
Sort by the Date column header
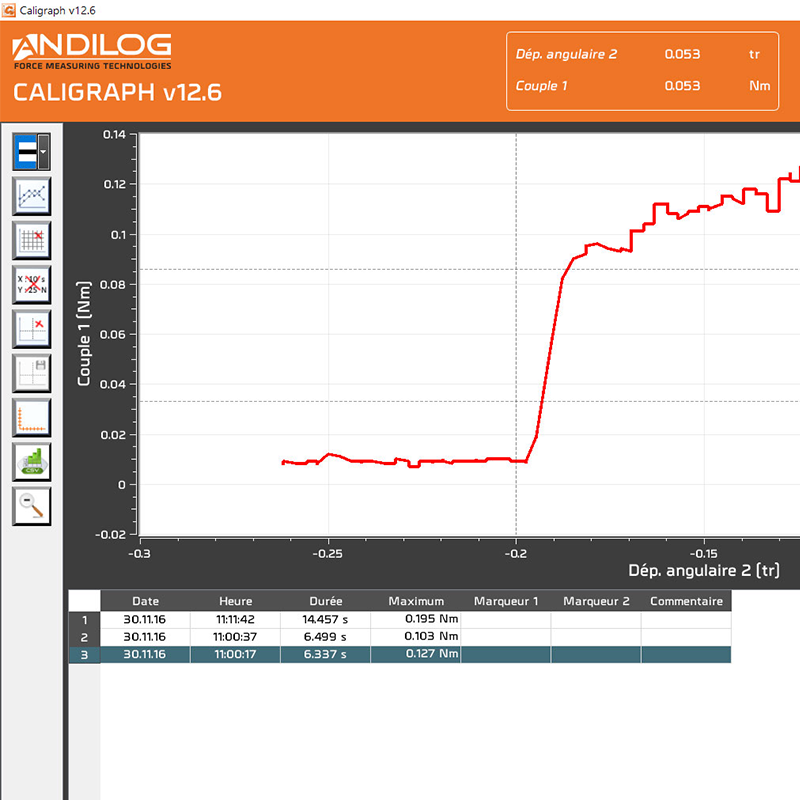coord(146,601)
